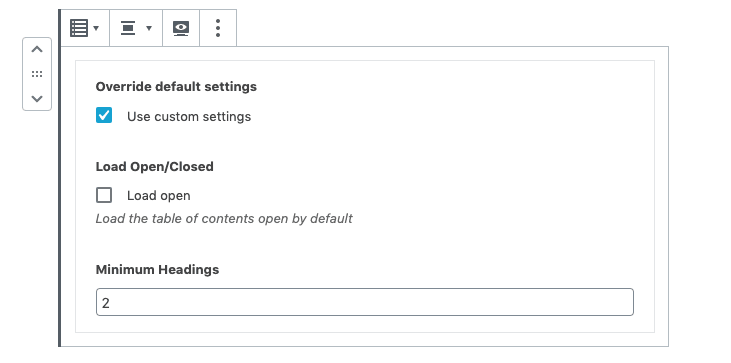Click the 'Use custom settings' label text

189,116
